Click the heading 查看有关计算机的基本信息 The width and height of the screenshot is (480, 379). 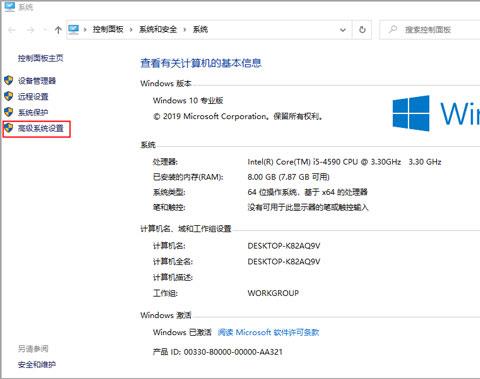coord(201,63)
